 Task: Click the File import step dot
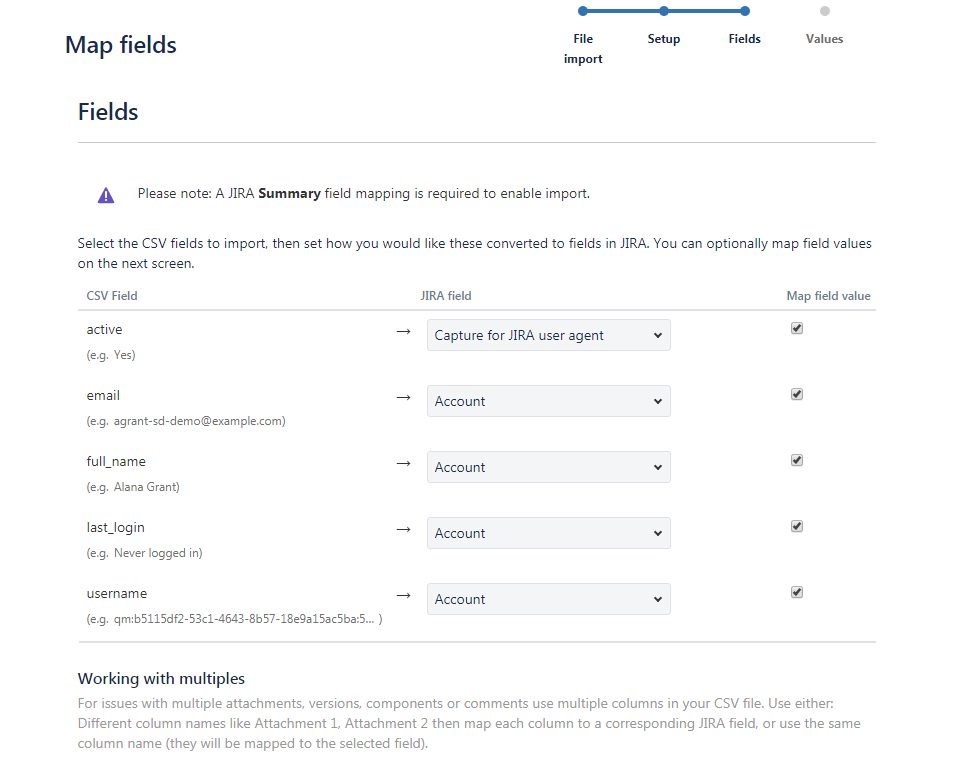point(583,11)
